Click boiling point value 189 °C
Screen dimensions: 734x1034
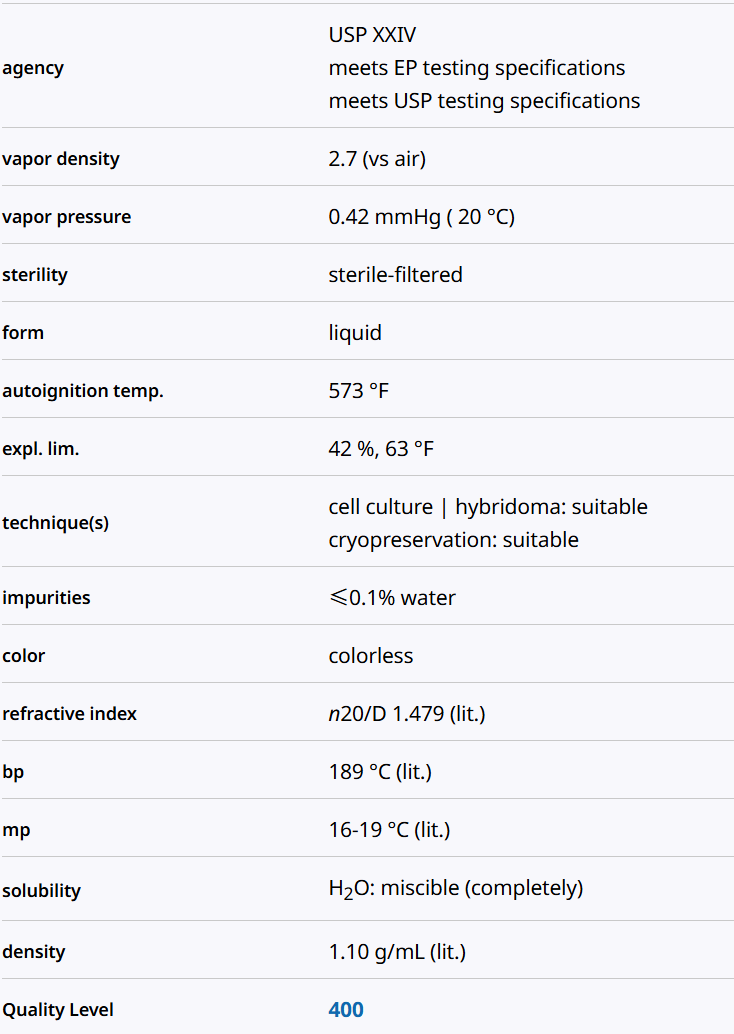click(x=380, y=772)
